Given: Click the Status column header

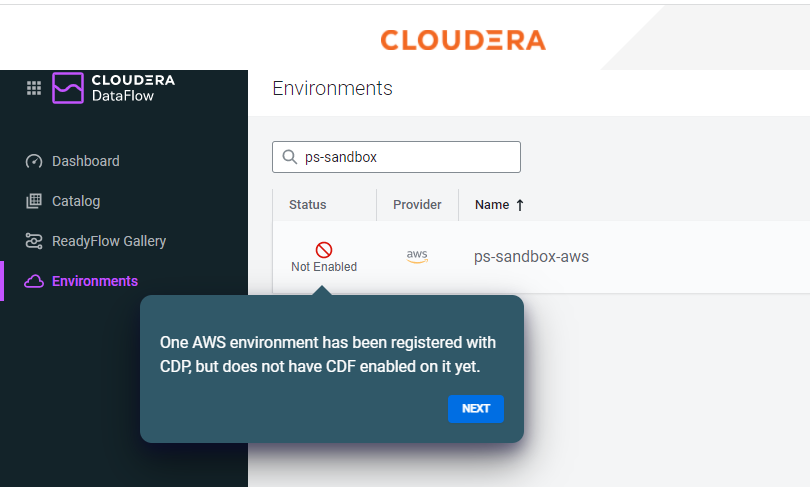Looking at the screenshot, I should click(x=307, y=205).
